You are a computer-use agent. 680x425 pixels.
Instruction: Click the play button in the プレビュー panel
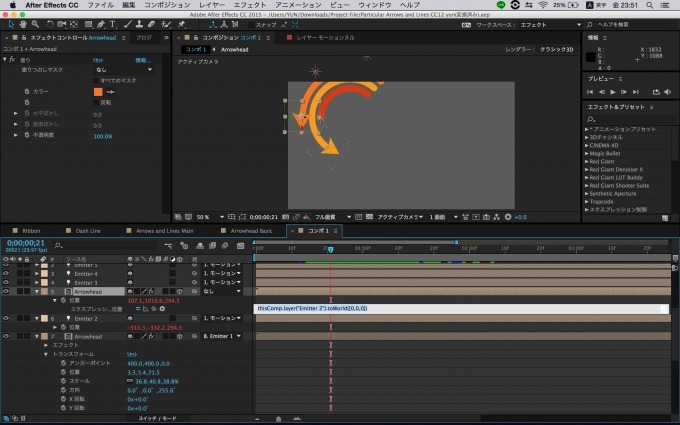pyautogui.click(x=613, y=92)
